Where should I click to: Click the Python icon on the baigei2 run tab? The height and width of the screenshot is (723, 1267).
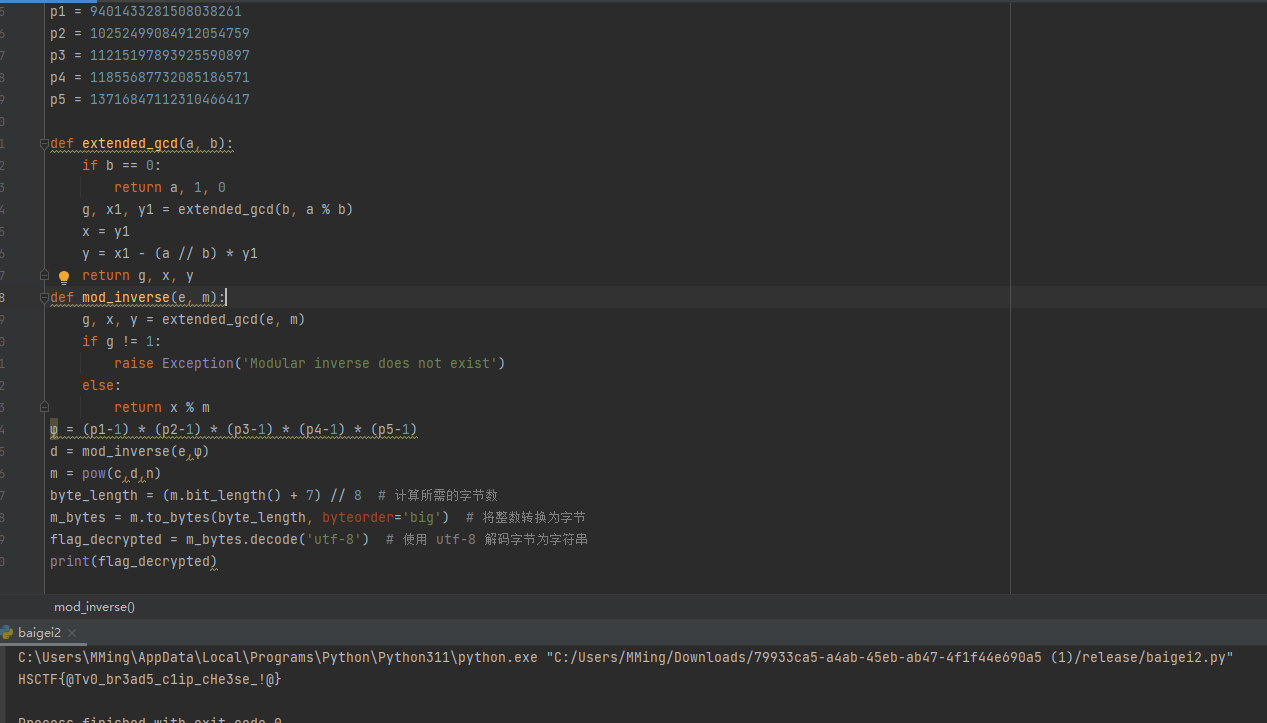(7, 633)
